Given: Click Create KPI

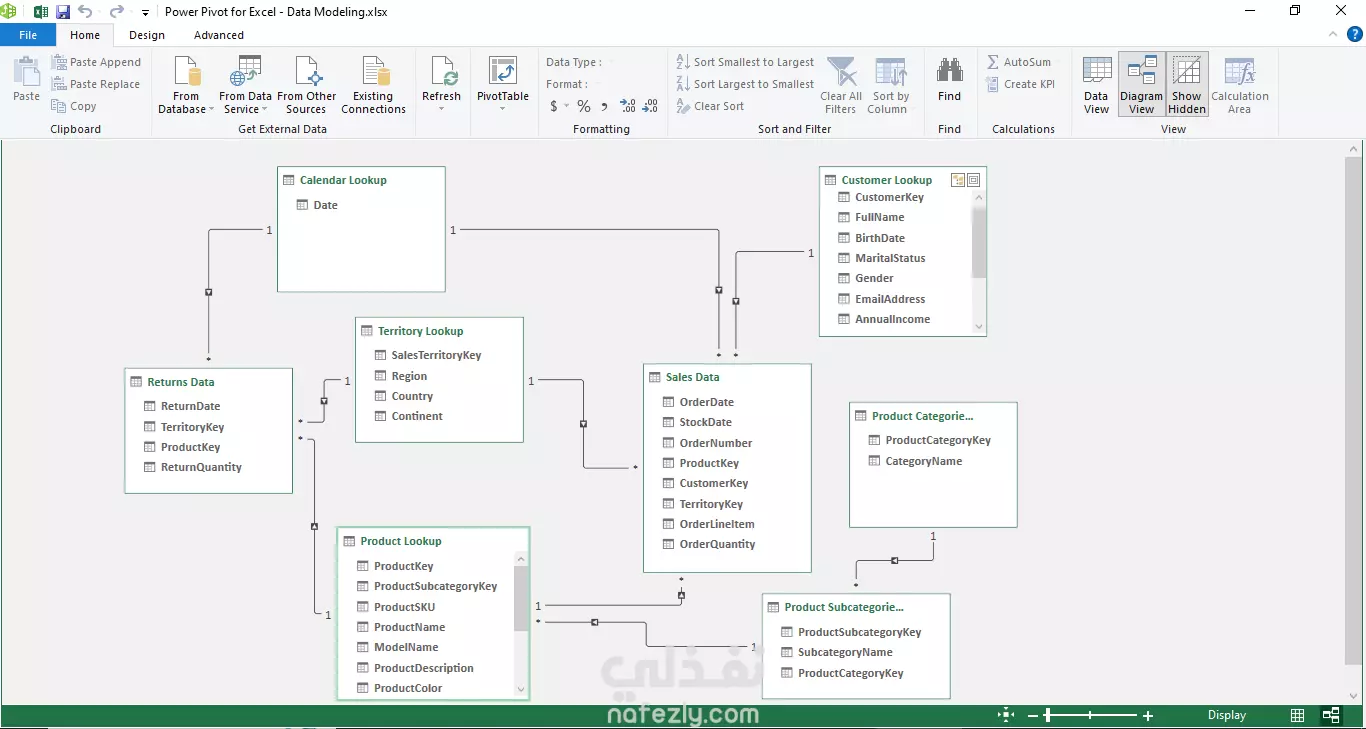Looking at the screenshot, I should coord(1020,84).
